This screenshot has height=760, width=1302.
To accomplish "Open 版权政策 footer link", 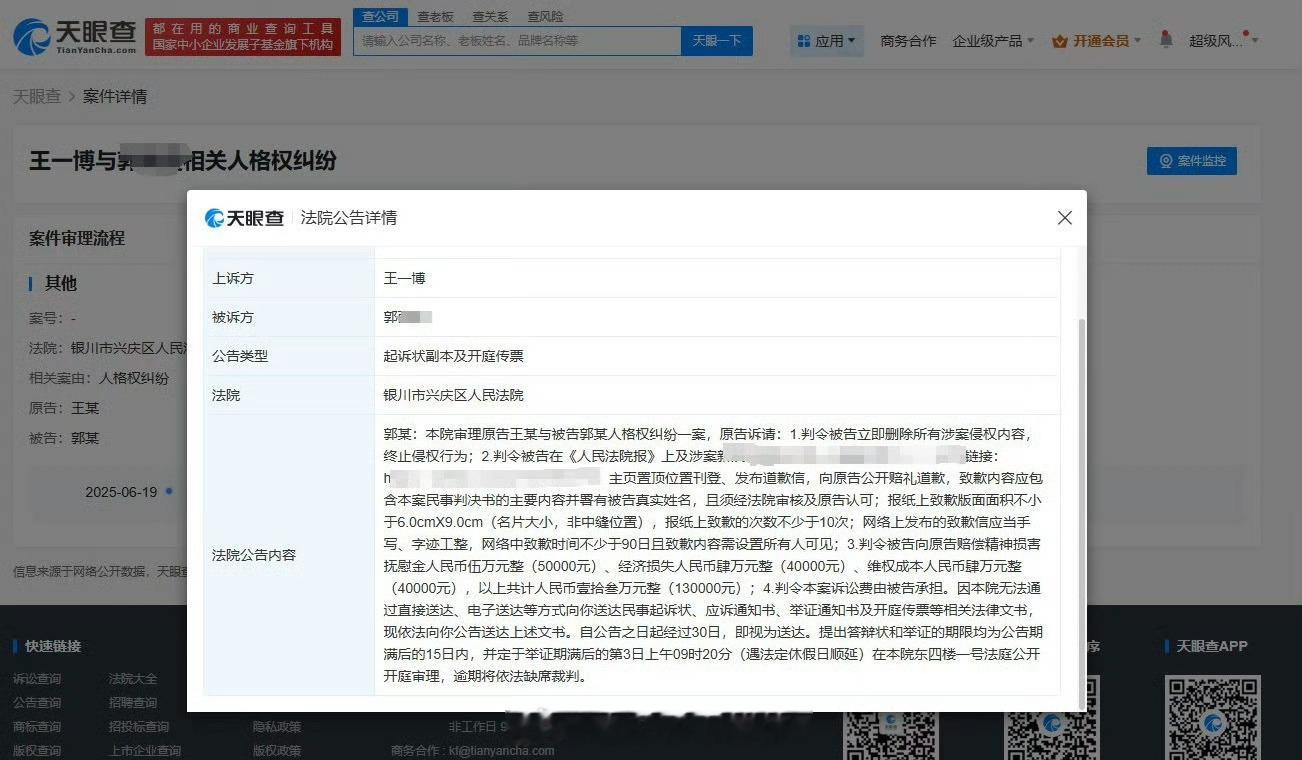I will pyautogui.click(x=277, y=751).
